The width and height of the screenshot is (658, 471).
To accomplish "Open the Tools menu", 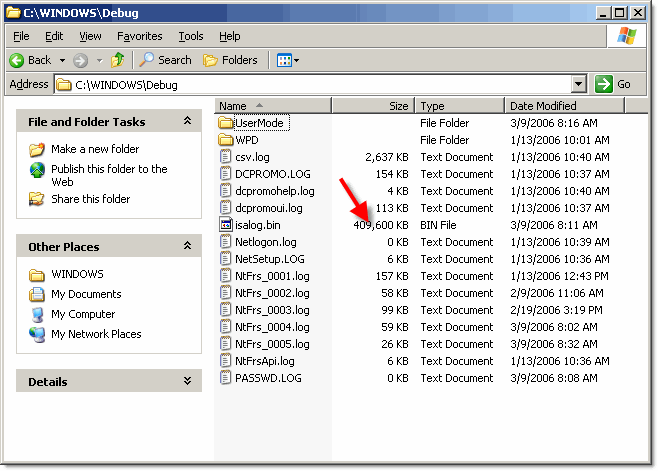I will pos(191,36).
